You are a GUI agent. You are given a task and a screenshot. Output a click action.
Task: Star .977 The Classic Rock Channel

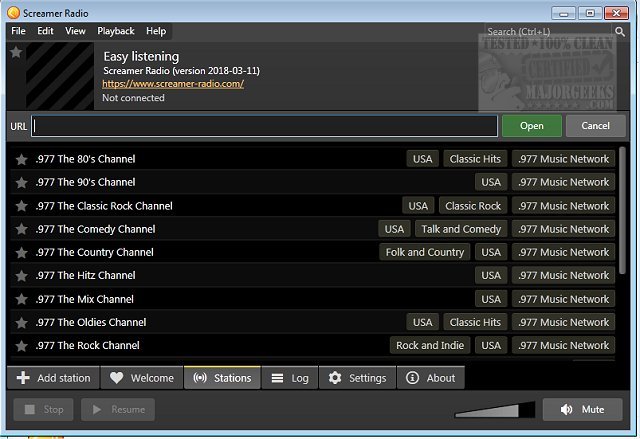coord(21,206)
